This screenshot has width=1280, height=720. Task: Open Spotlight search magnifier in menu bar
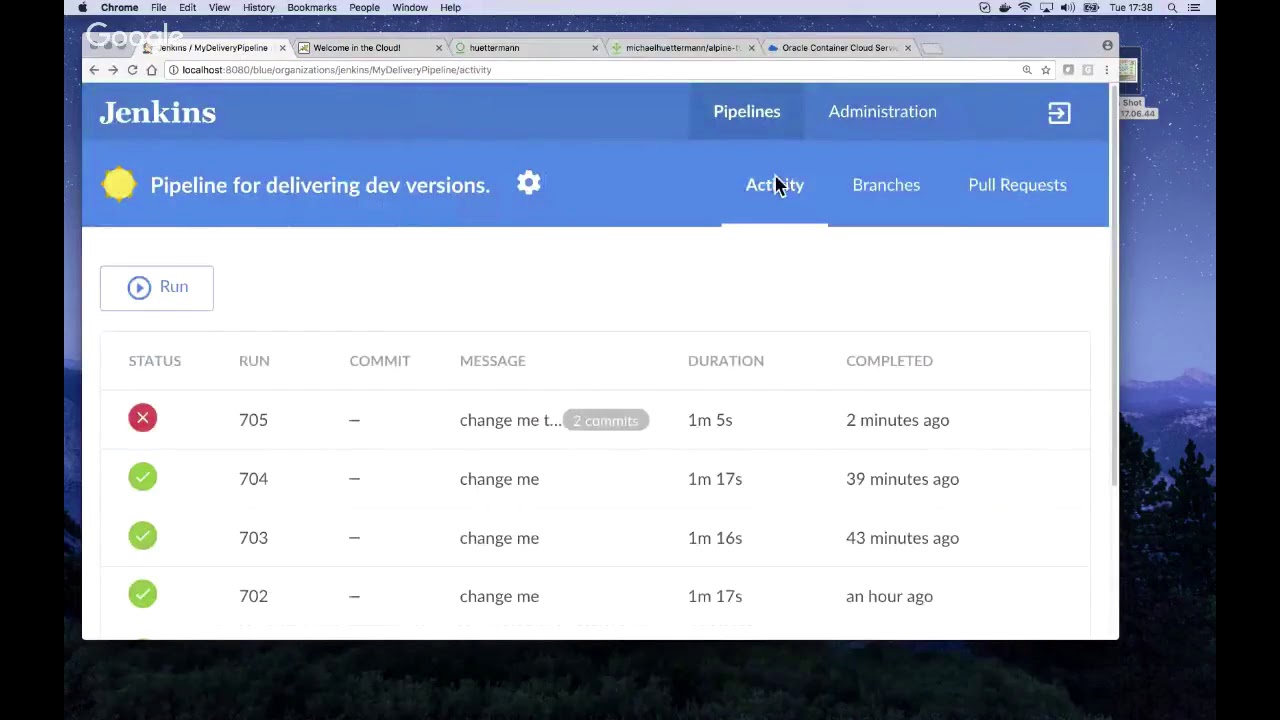tap(1172, 8)
